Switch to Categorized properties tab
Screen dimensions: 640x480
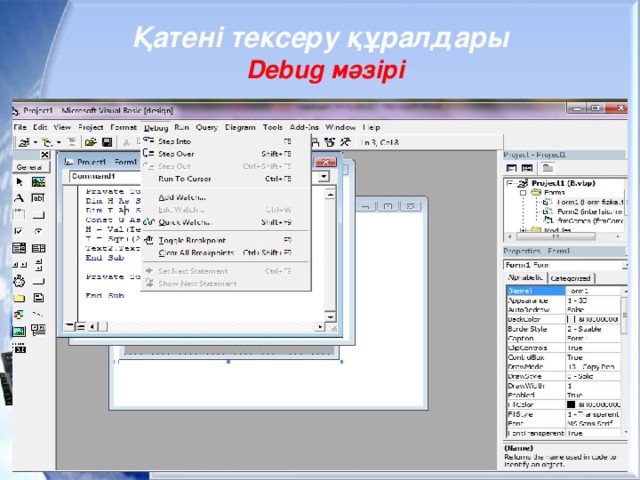click(571, 278)
